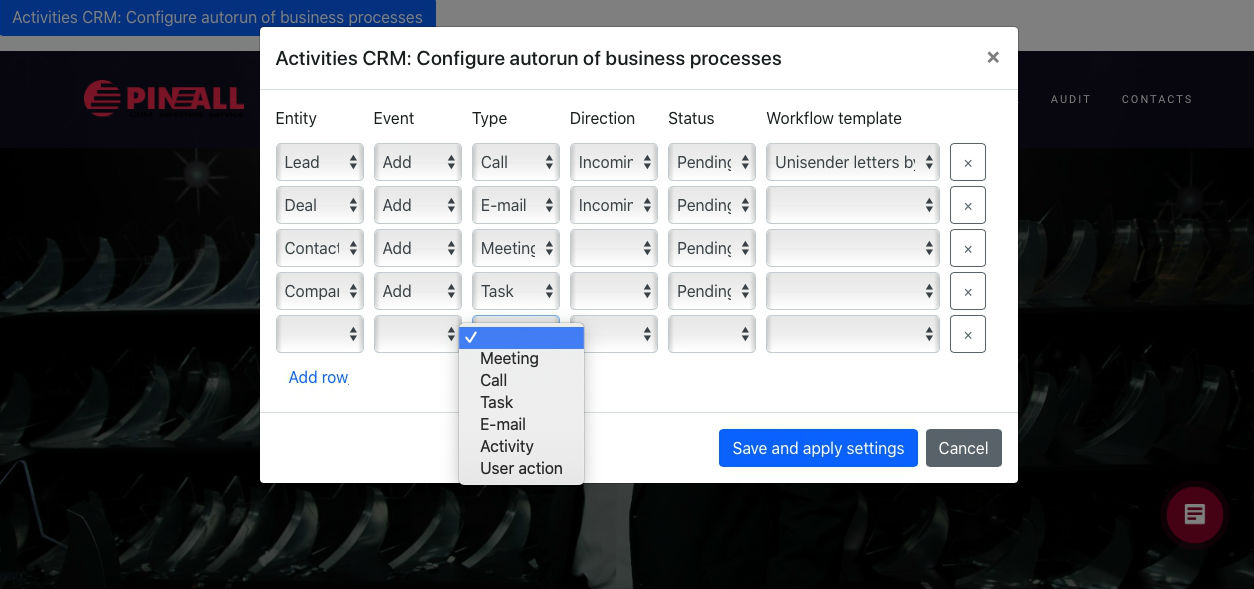Open Pending status dropdown in Contact row
1254x589 pixels.
(711, 248)
